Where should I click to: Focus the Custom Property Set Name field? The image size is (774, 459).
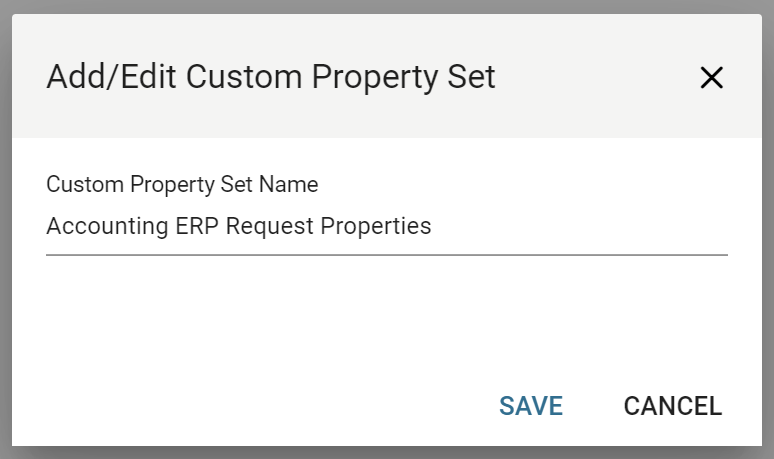click(386, 227)
